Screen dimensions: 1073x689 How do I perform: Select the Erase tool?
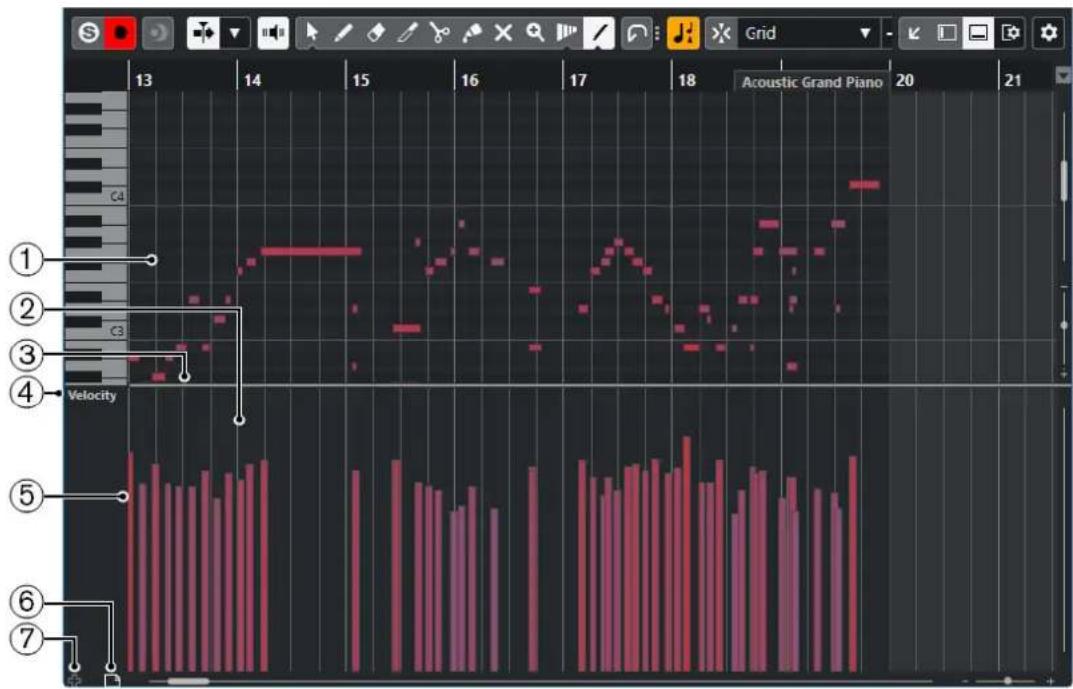(x=376, y=33)
